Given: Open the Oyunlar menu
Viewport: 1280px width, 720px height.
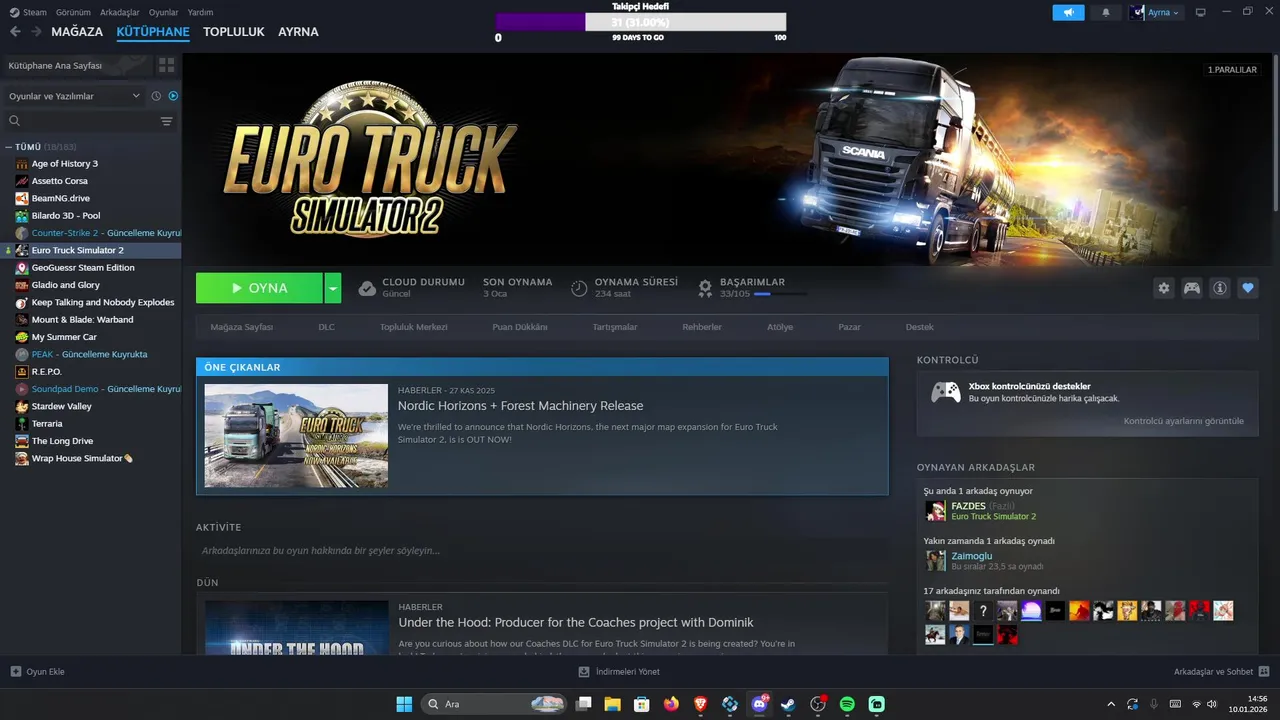Looking at the screenshot, I should click(164, 13).
